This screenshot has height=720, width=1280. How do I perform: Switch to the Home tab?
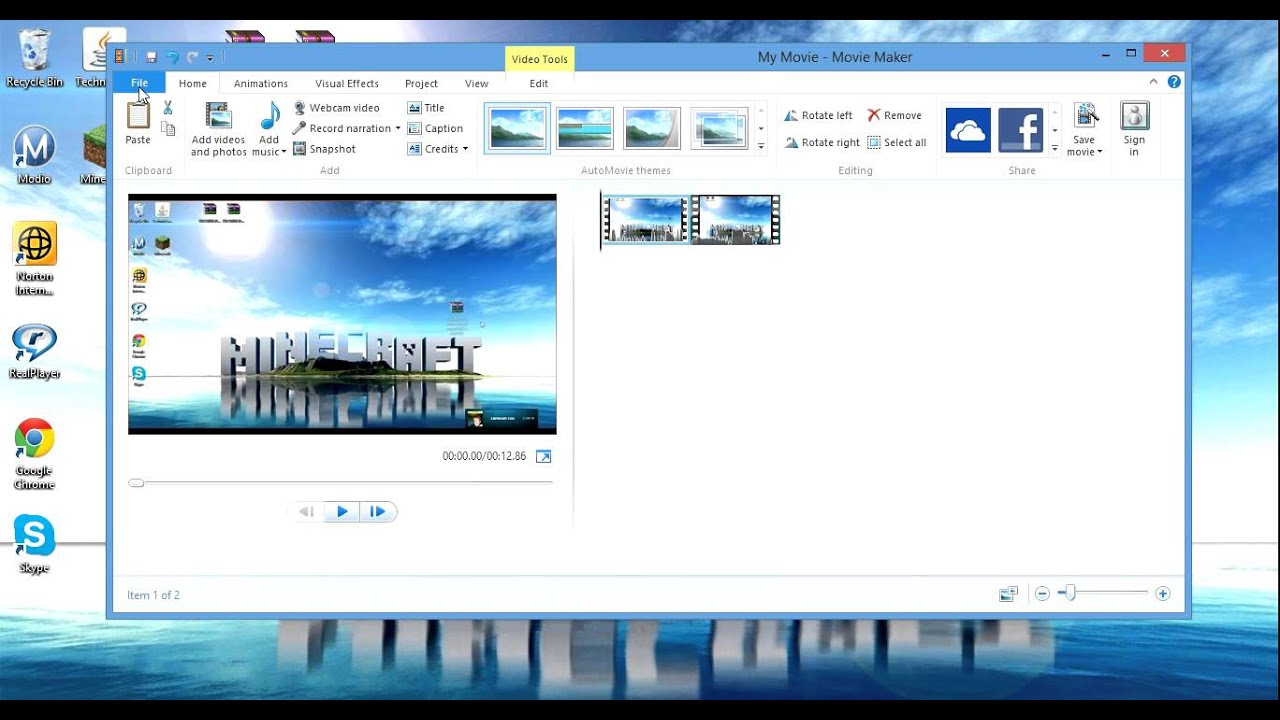coord(193,84)
